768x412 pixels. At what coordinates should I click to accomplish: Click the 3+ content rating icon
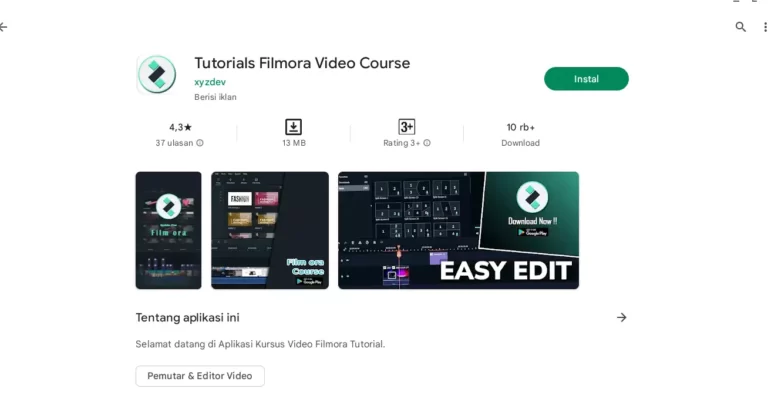(x=407, y=127)
